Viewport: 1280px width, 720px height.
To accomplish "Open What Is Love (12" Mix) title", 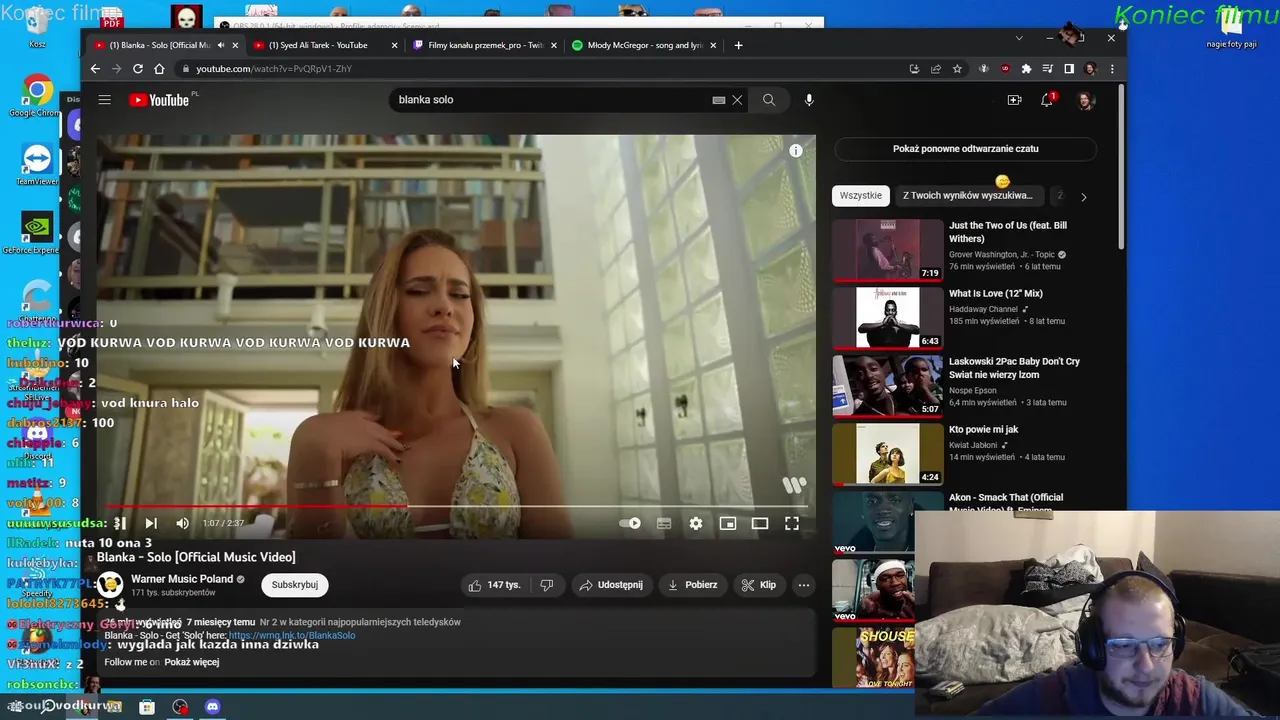I will click(995, 294).
